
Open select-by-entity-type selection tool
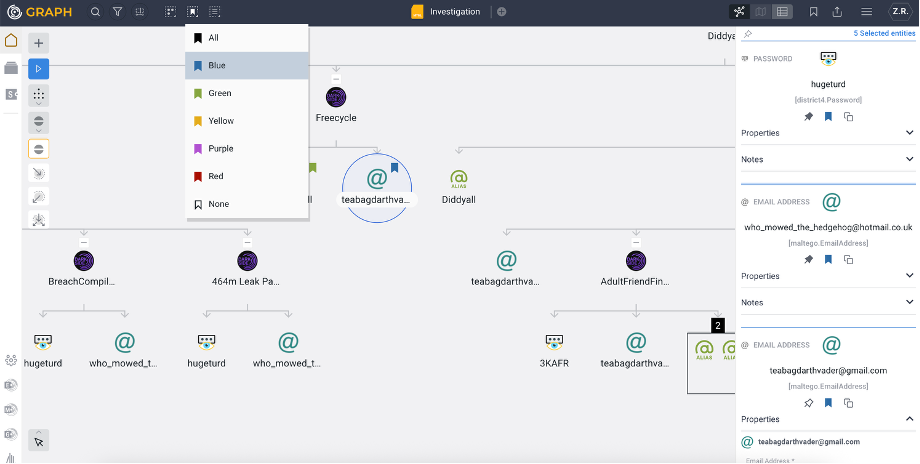pyautogui.click(x=170, y=12)
